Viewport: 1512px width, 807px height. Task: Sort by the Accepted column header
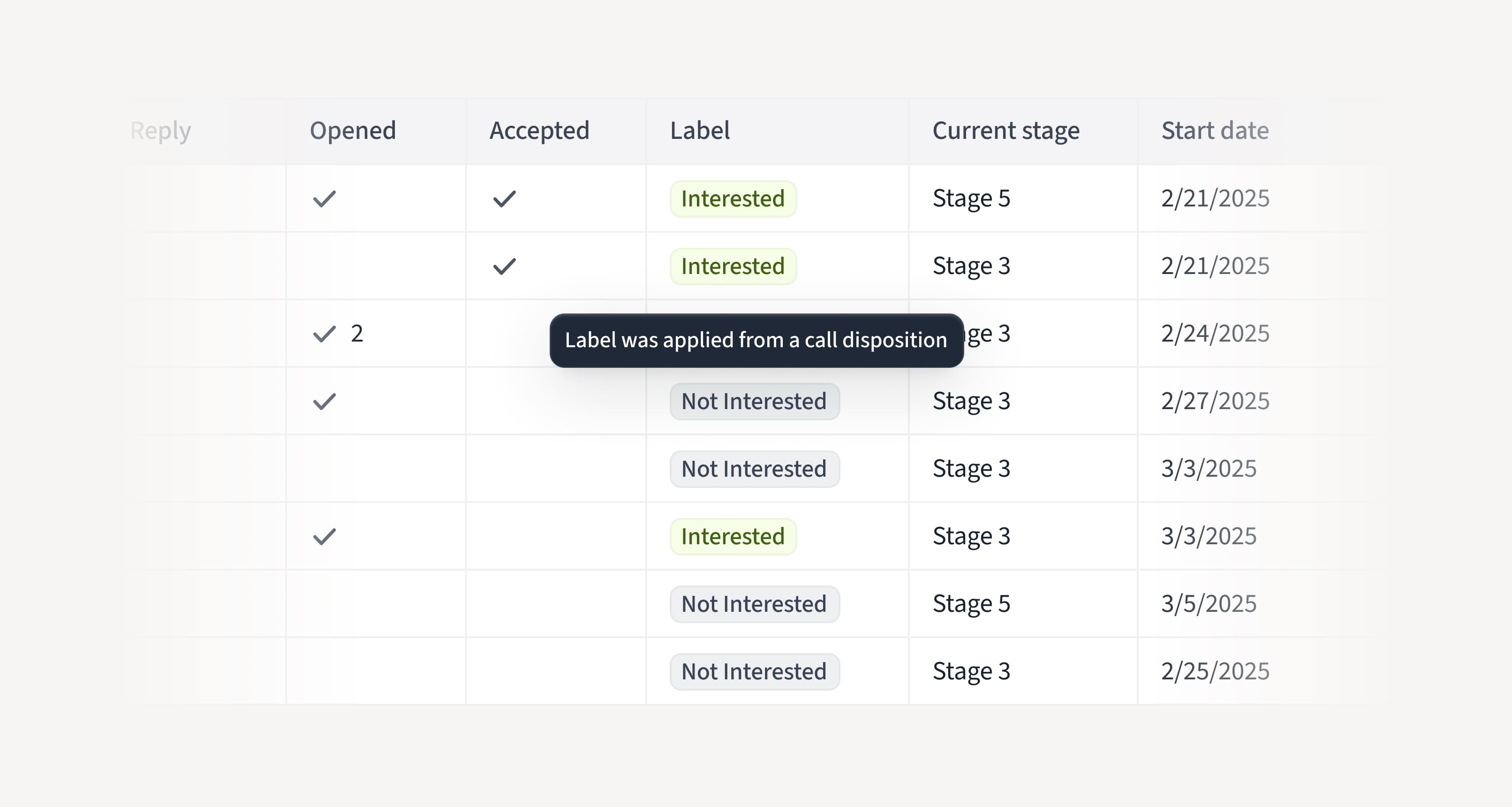tap(539, 130)
